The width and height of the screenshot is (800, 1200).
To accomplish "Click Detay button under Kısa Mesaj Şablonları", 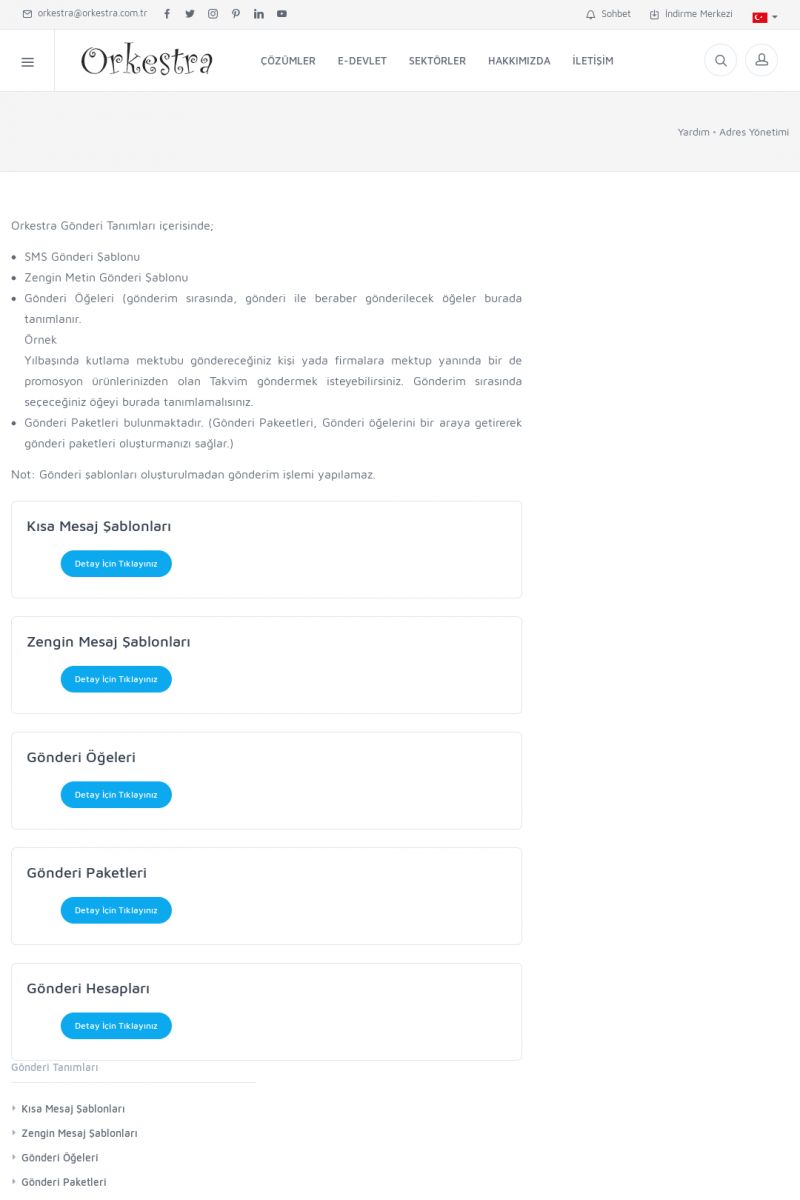I will pos(116,564).
